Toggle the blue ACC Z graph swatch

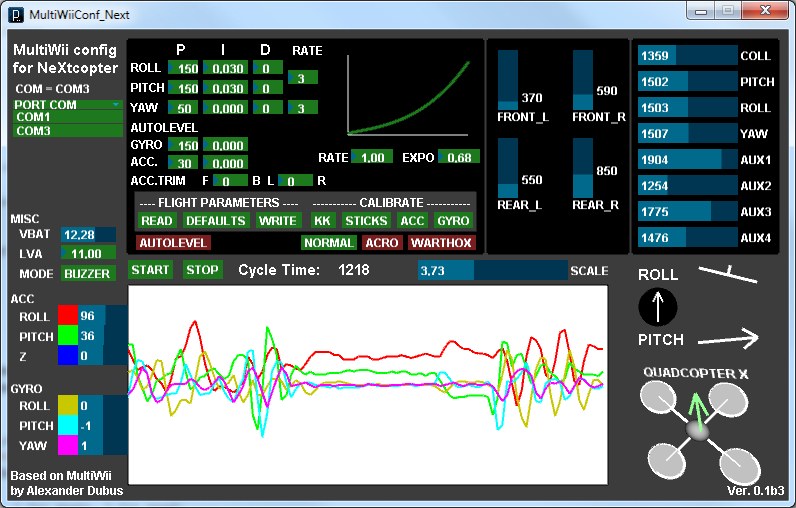tap(68, 355)
